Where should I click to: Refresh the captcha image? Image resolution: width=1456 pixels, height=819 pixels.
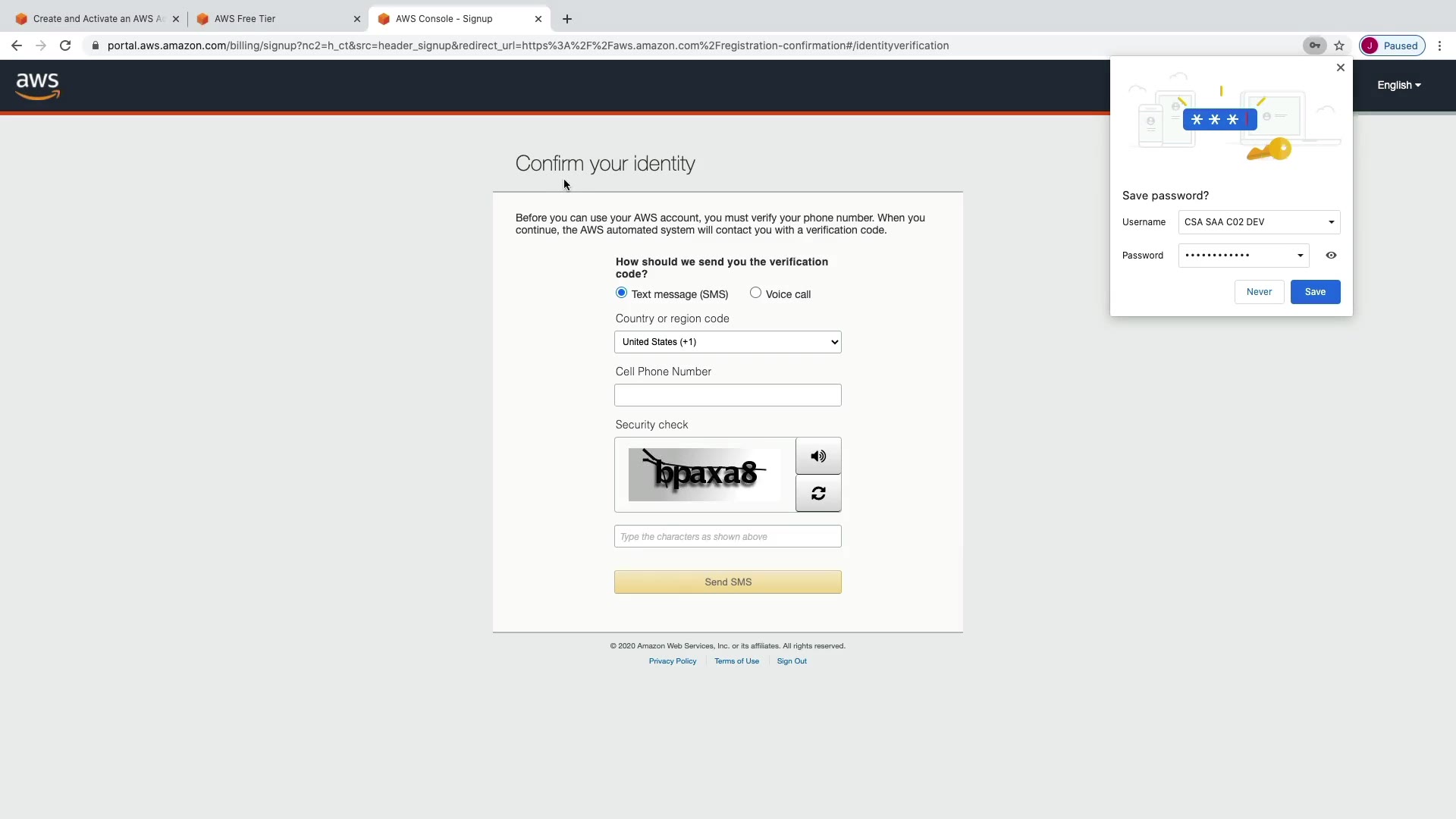[817, 494]
